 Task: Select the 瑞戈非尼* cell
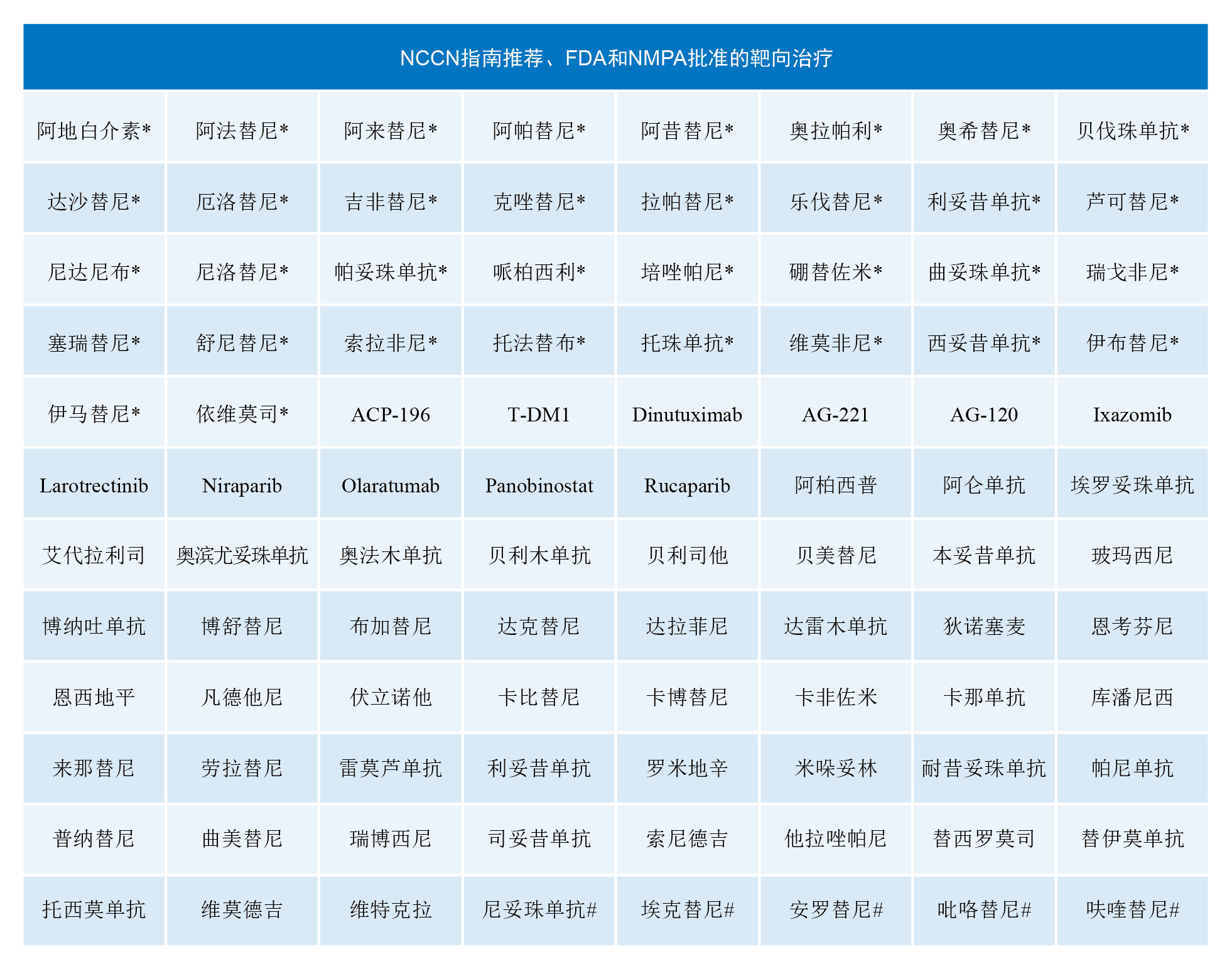tap(1132, 272)
